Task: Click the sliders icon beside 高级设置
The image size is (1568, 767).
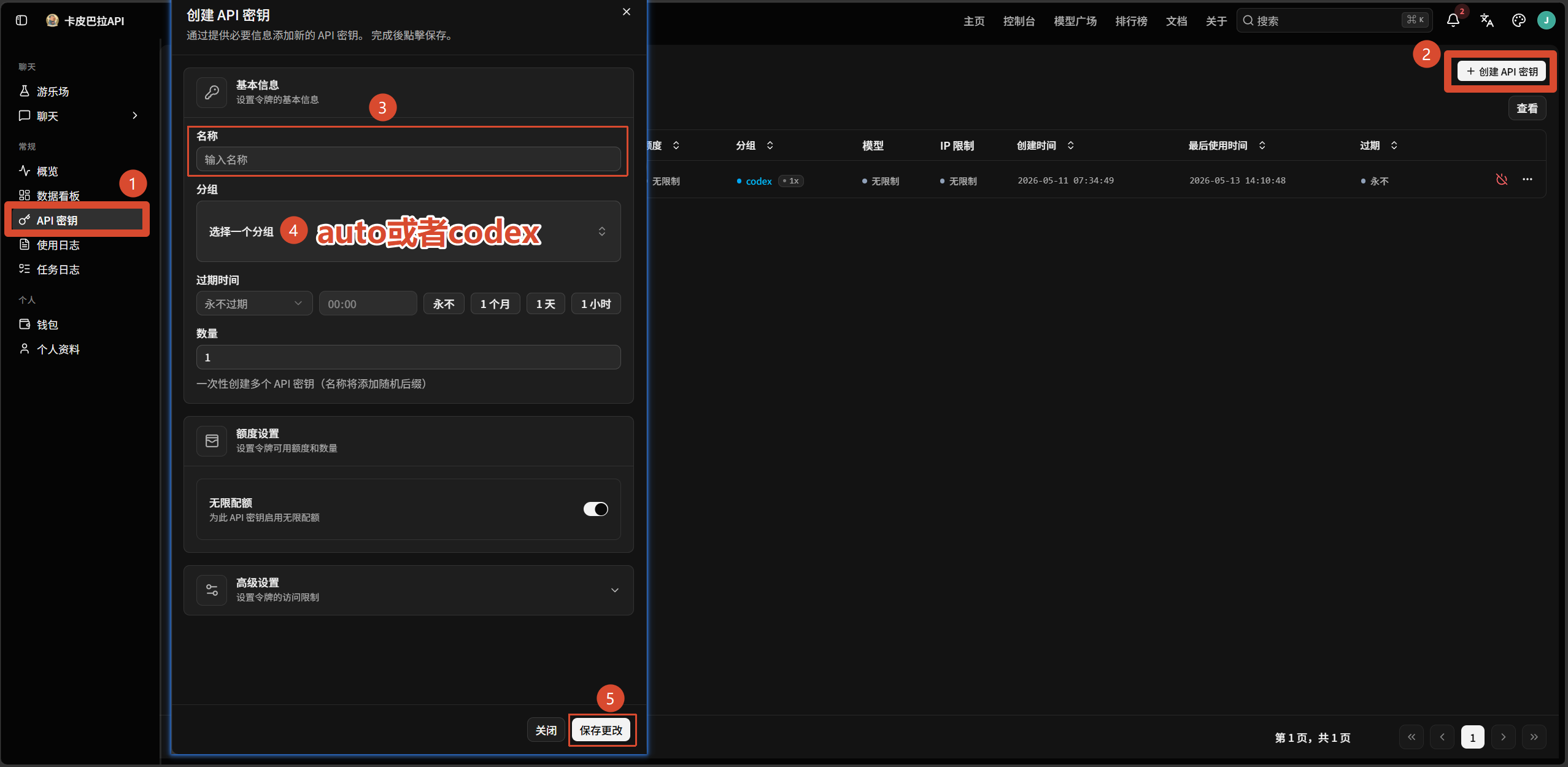Action: coord(212,590)
